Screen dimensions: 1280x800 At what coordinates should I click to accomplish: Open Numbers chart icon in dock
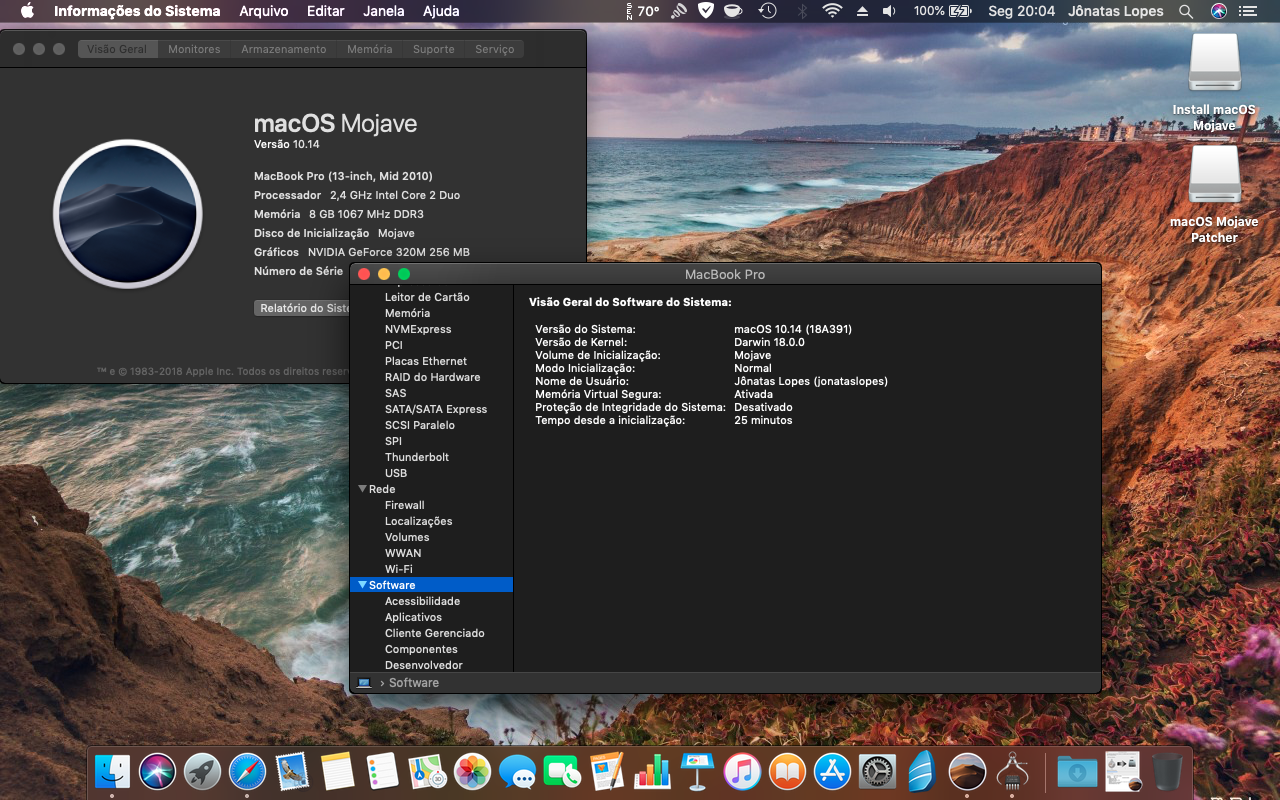[652, 771]
